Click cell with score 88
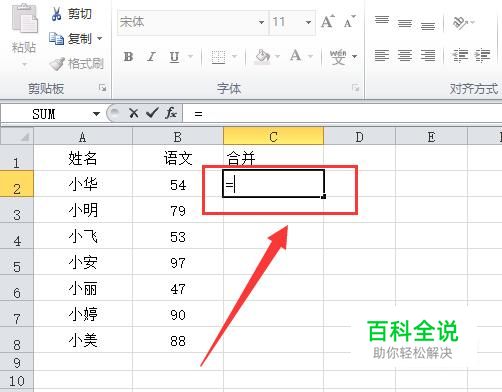Image resolution: width=502 pixels, height=392 pixels. coord(178,341)
